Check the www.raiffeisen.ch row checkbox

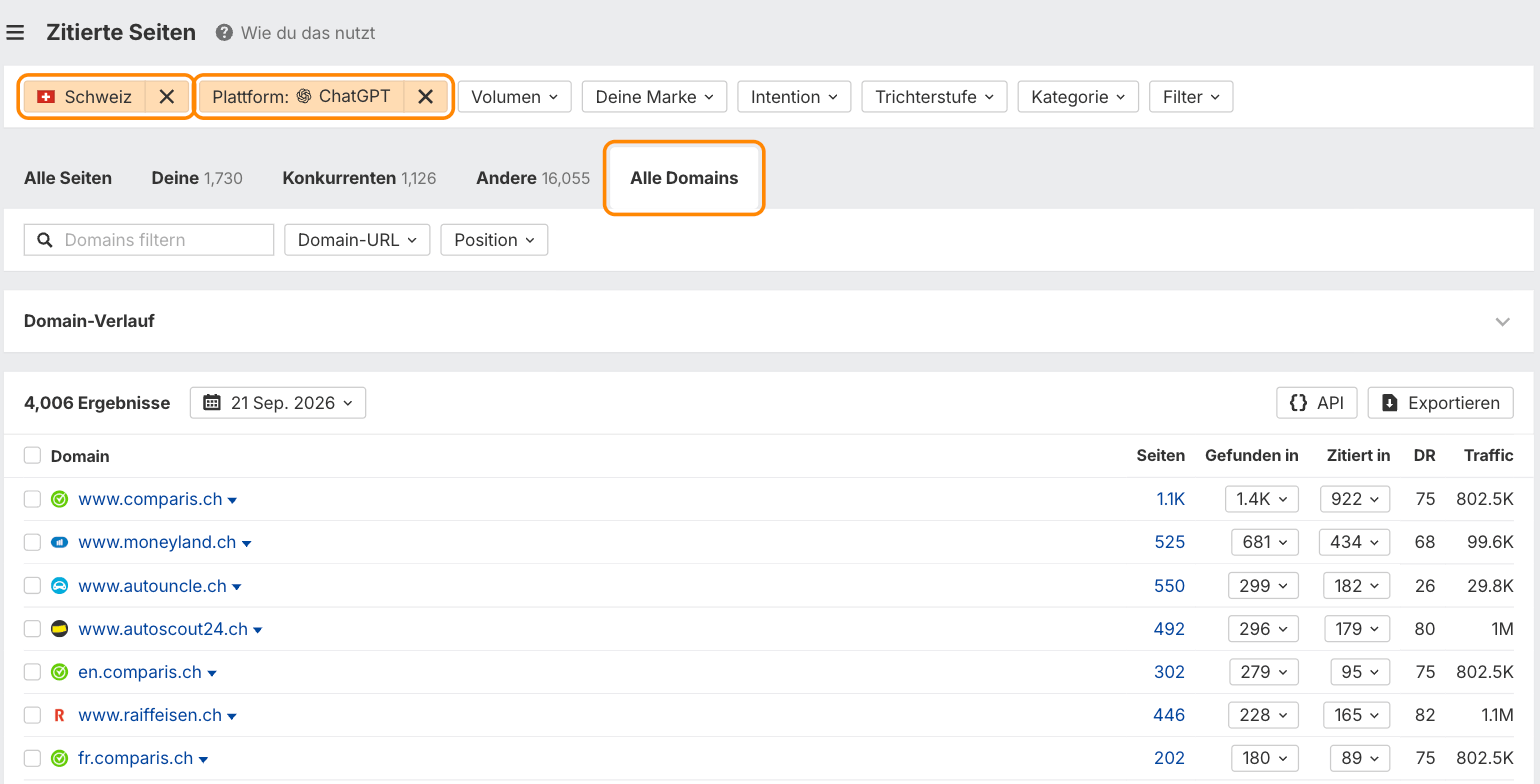[x=32, y=715]
